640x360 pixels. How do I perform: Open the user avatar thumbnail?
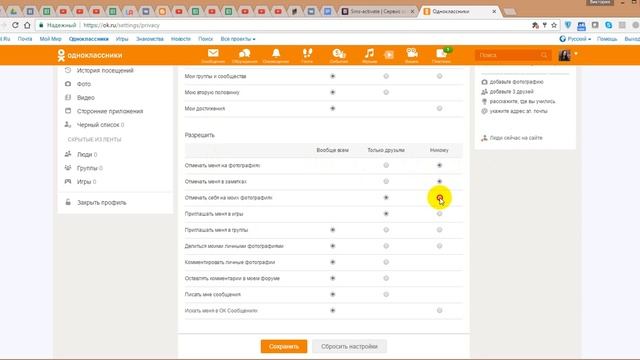point(564,55)
